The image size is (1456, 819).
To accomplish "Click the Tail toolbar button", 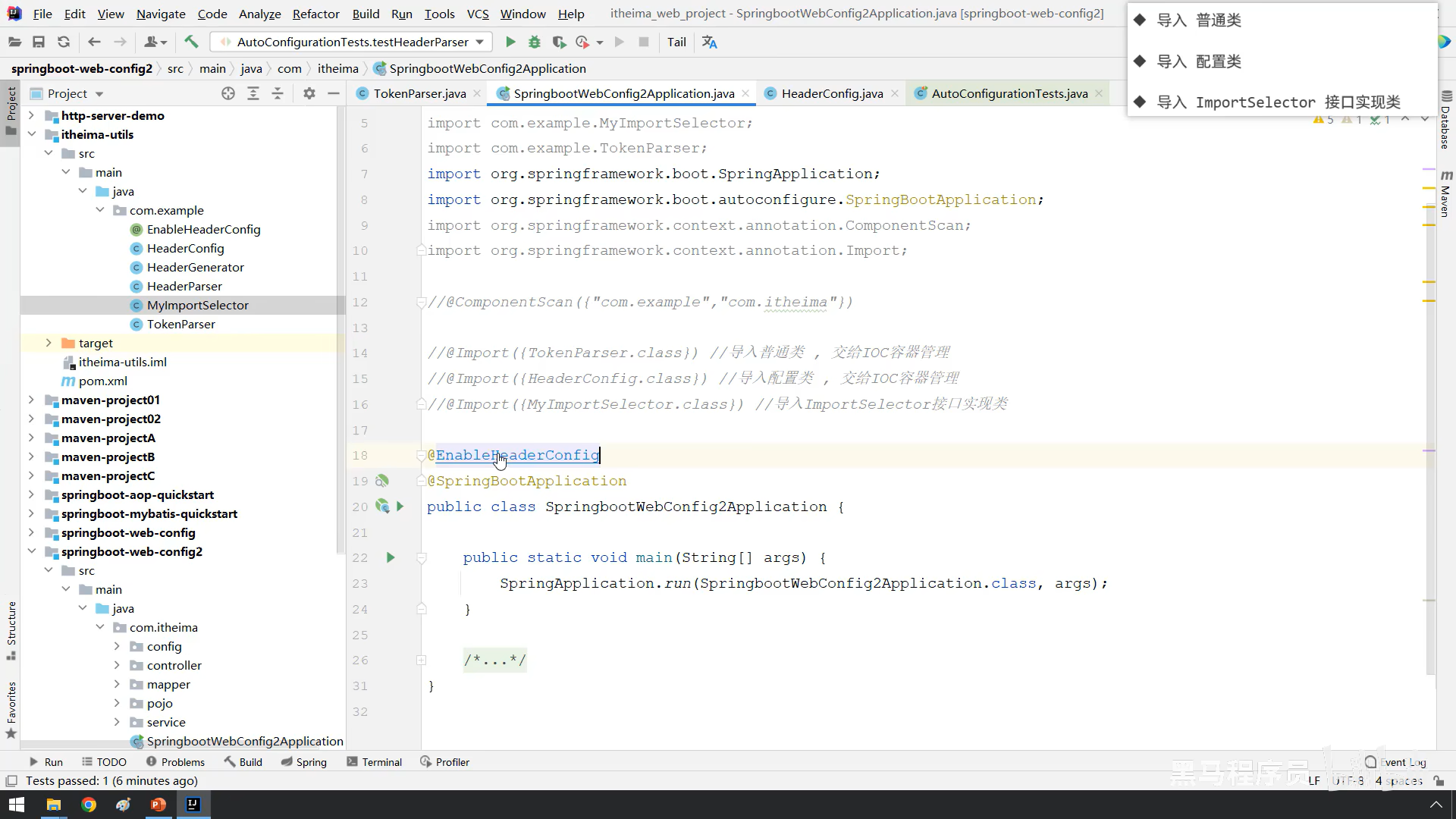I will (676, 42).
